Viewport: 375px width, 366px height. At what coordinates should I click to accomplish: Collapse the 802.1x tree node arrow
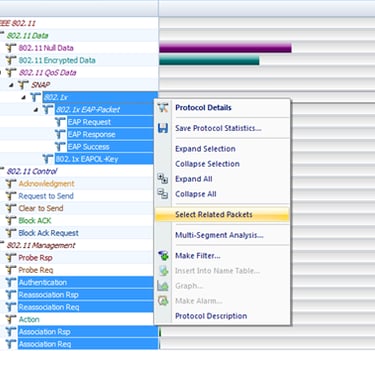point(24,97)
